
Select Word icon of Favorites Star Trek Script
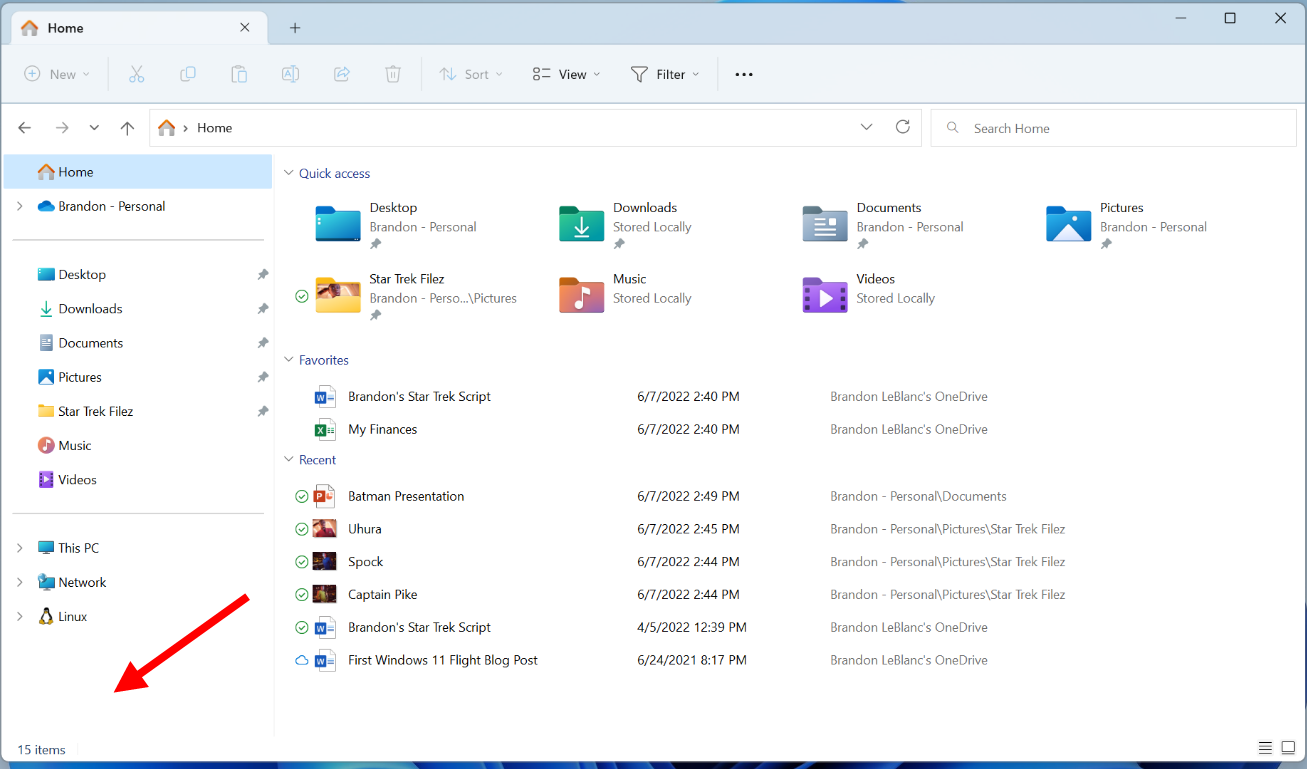[325, 396]
